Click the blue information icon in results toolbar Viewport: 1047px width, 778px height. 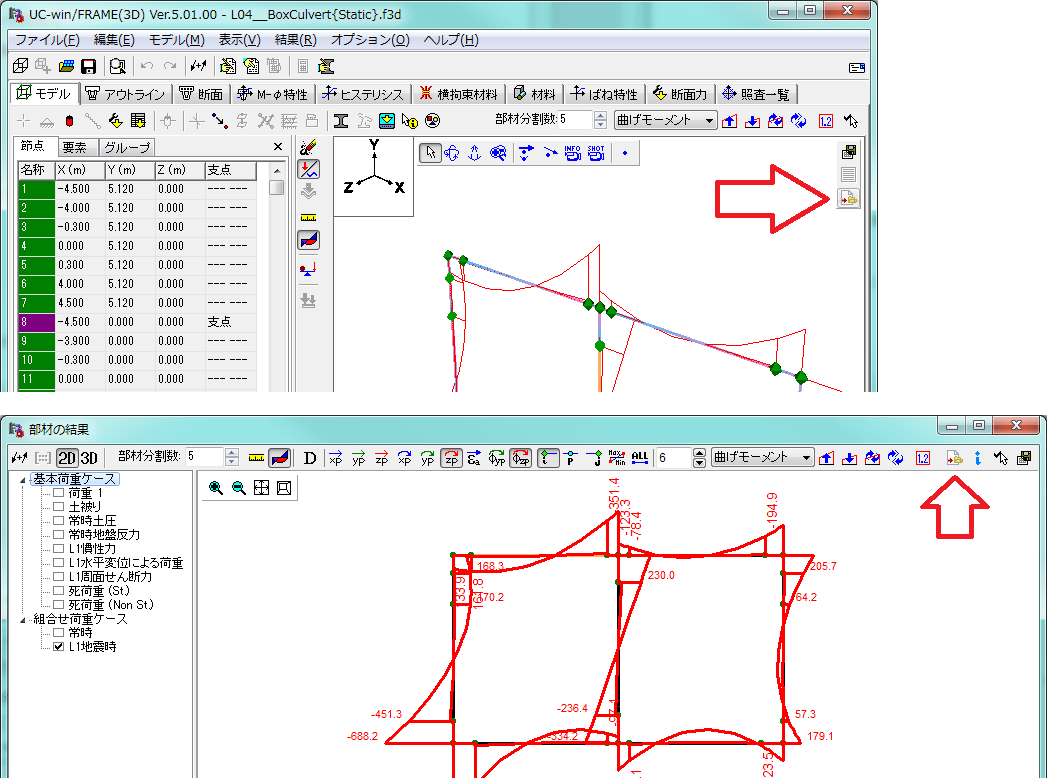pos(978,458)
